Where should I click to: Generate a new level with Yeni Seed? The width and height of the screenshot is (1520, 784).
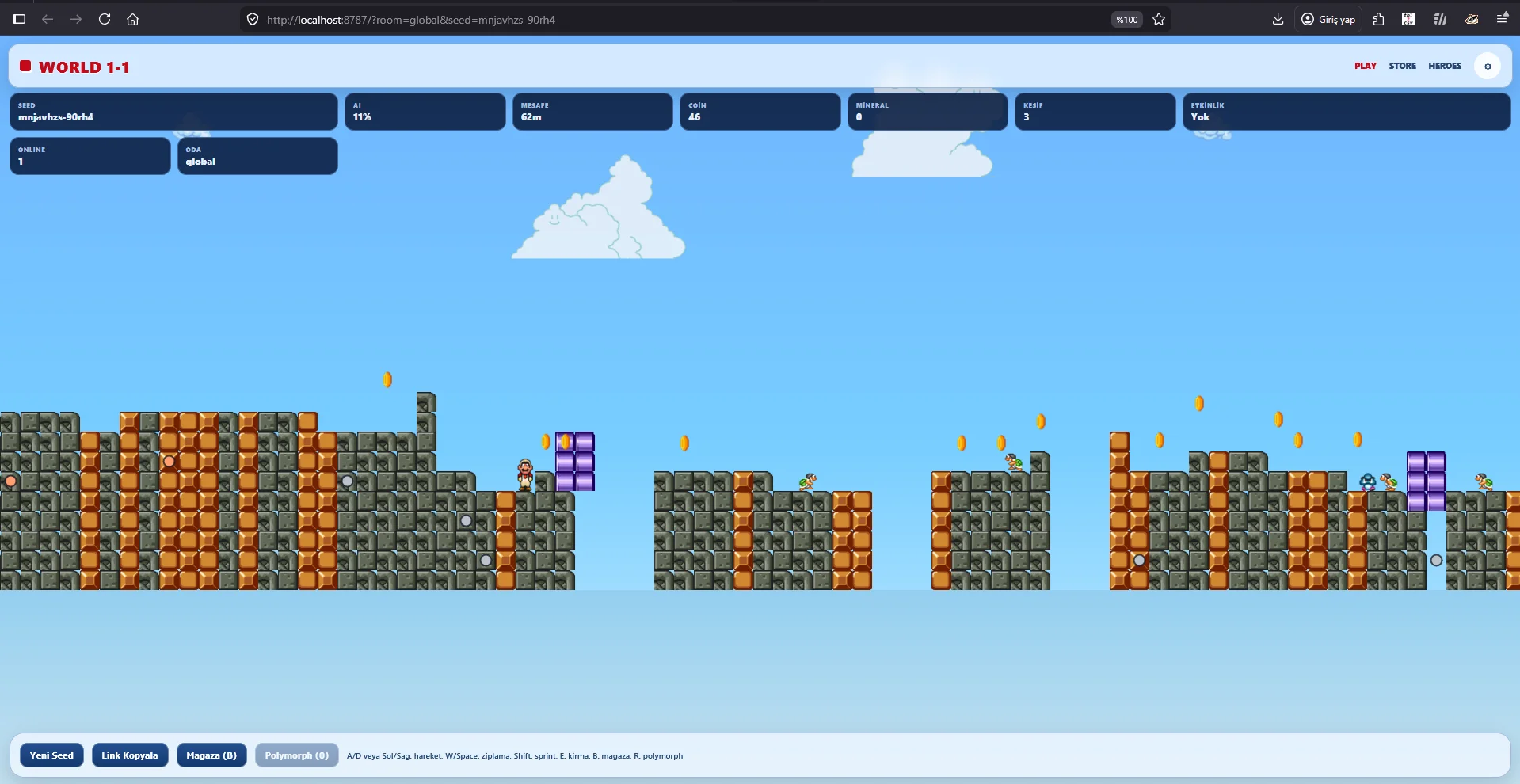tap(51, 755)
